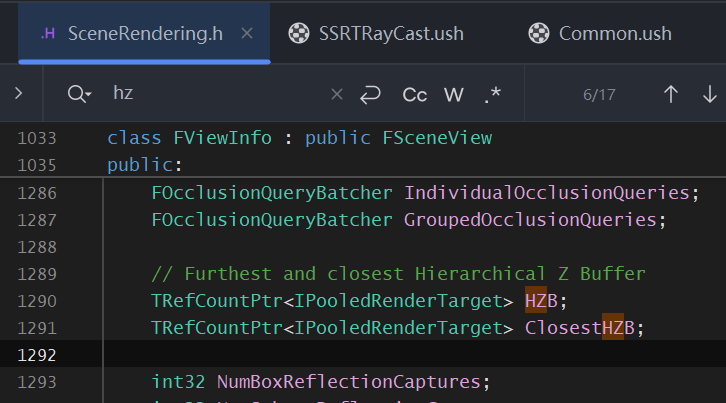Click the Common.ush file type icon

pyautogui.click(x=539, y=33)
